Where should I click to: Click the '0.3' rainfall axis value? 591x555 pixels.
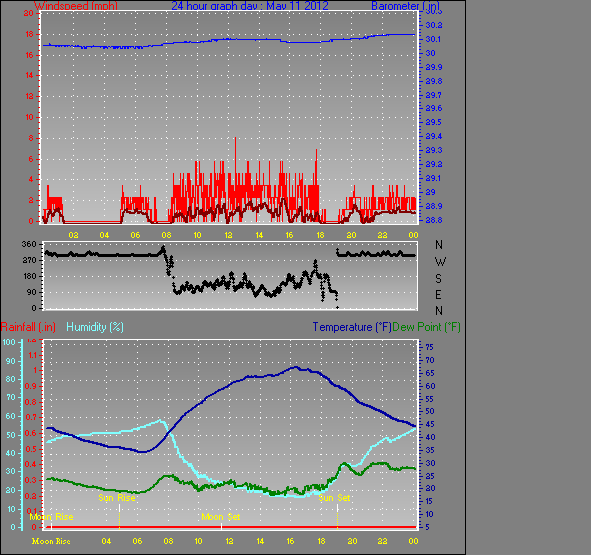[x=30, y=480]
